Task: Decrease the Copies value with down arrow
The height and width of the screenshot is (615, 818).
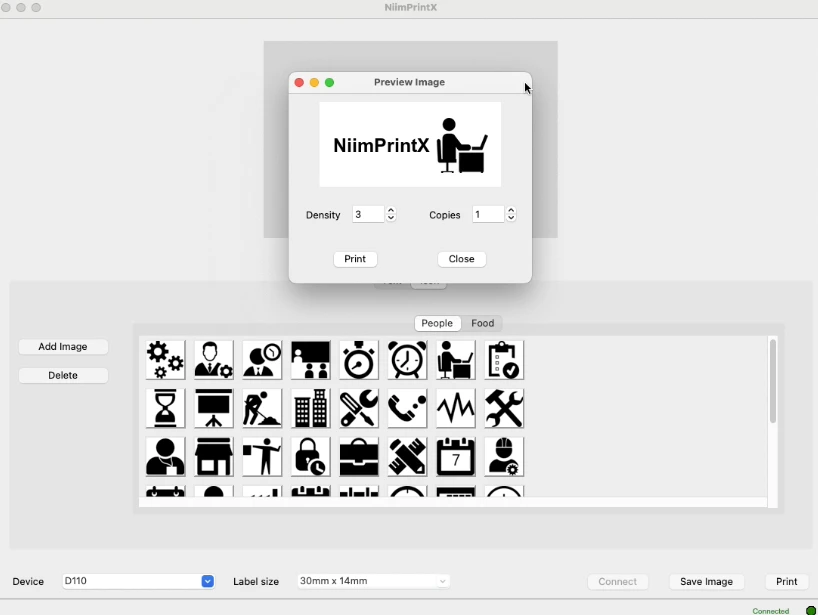Action: [x=511, y=218]
